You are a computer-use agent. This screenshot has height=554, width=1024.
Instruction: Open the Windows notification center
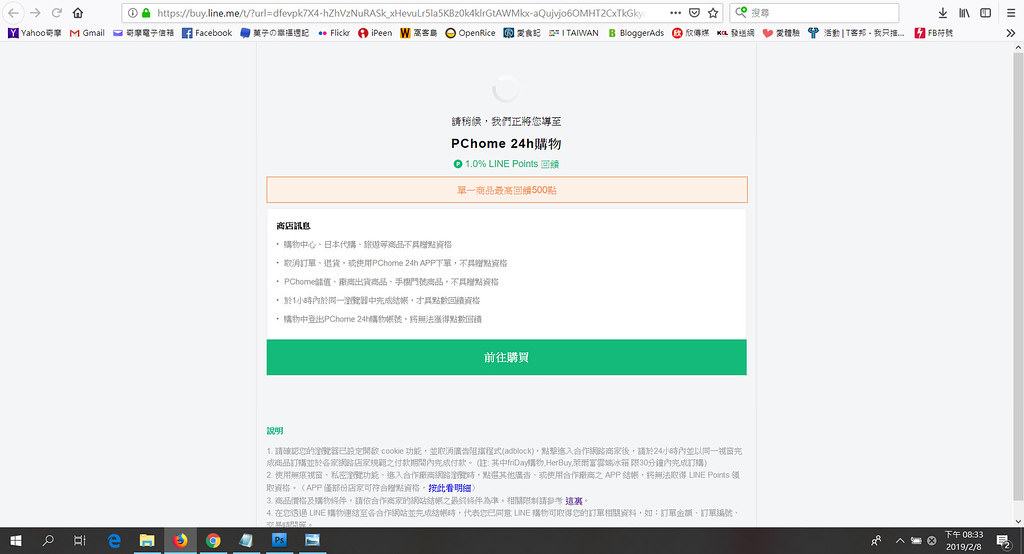click(1003, 540)
